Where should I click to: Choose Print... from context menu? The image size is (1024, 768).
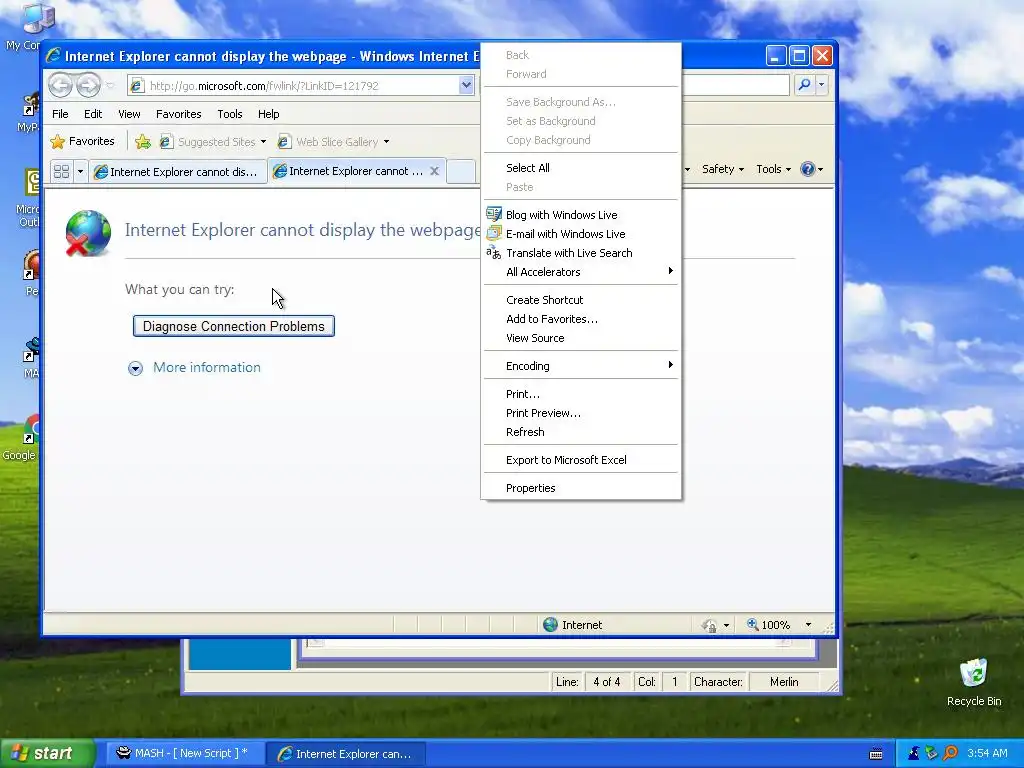pos(581,394)
